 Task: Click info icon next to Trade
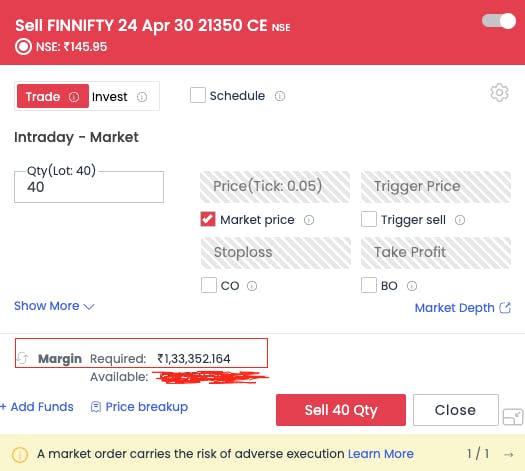(x=74, y=97)
